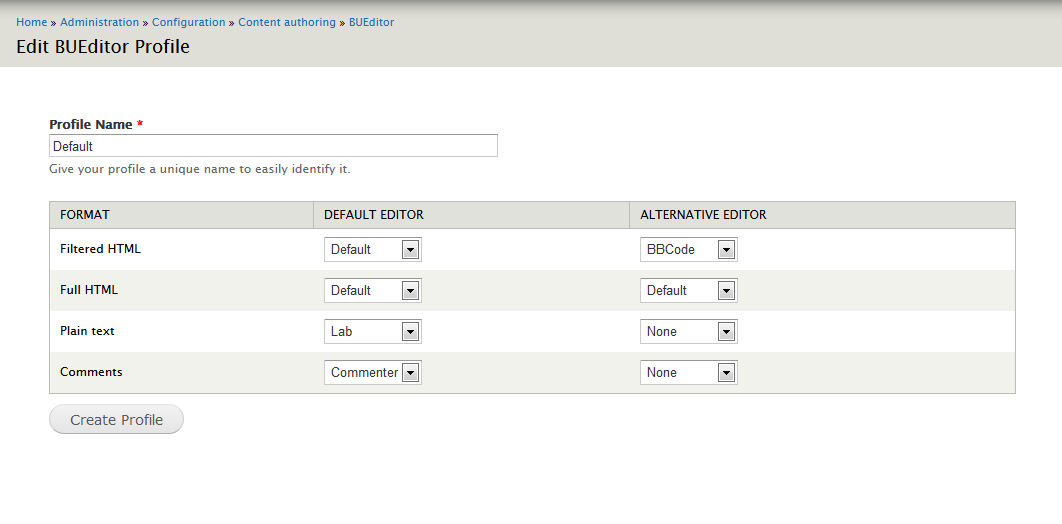Open Comments default editor Commenter dropdown
This screenshot has width=1062, height=524.
[x=373, y=372]
